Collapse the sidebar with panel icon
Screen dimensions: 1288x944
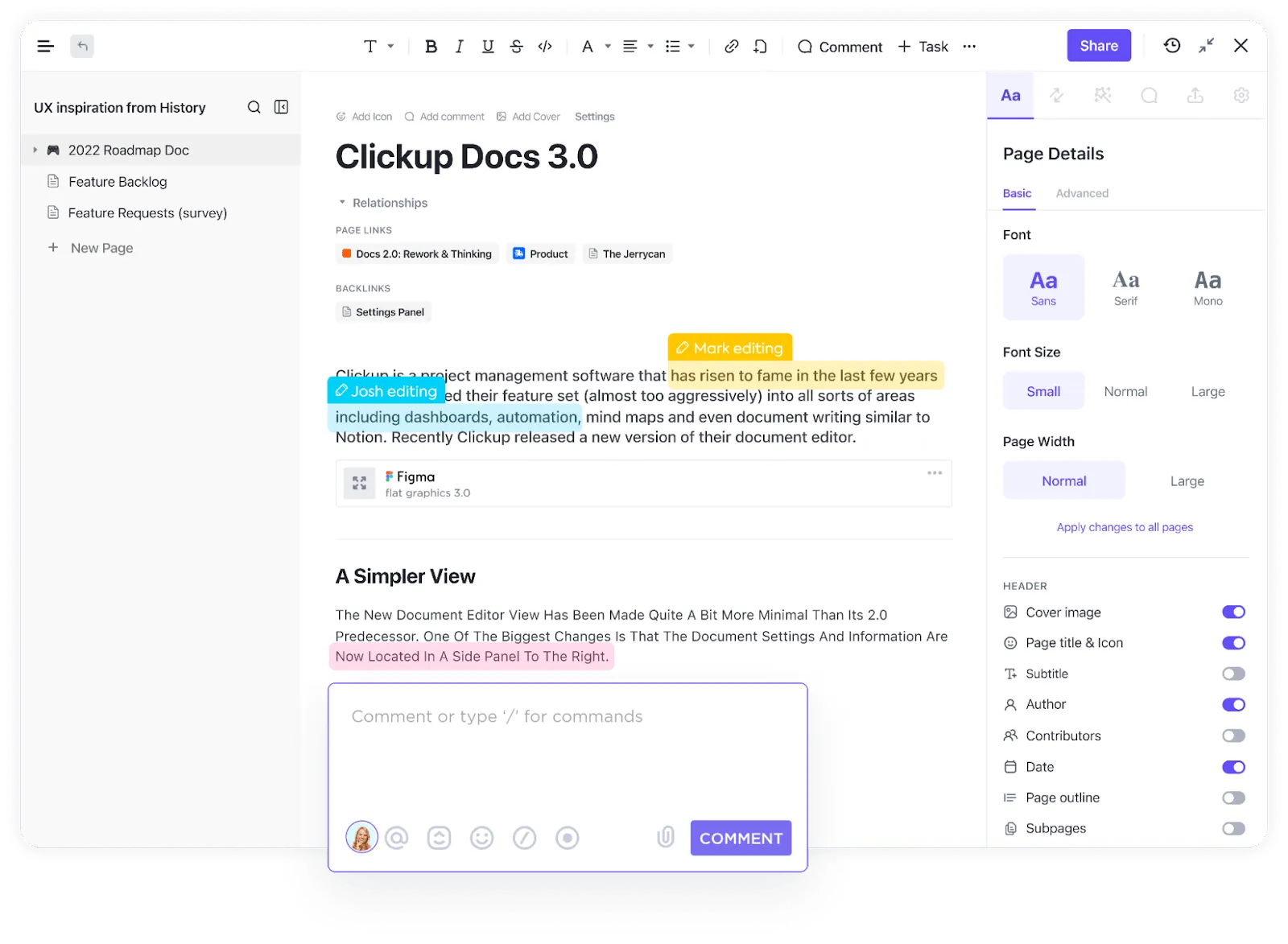[281, 107]
